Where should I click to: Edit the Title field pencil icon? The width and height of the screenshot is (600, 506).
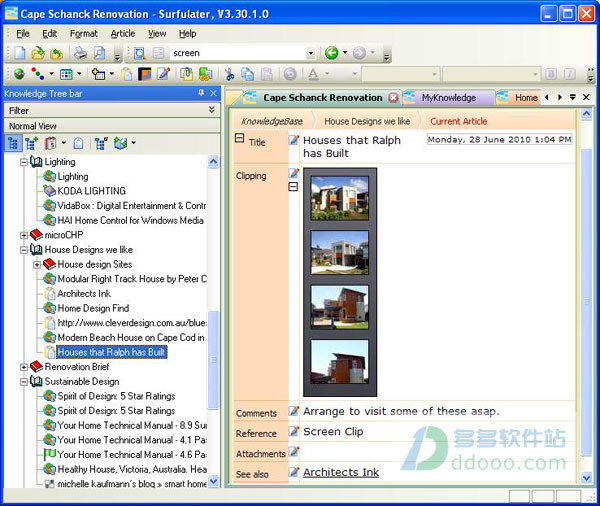click(293, 140)
